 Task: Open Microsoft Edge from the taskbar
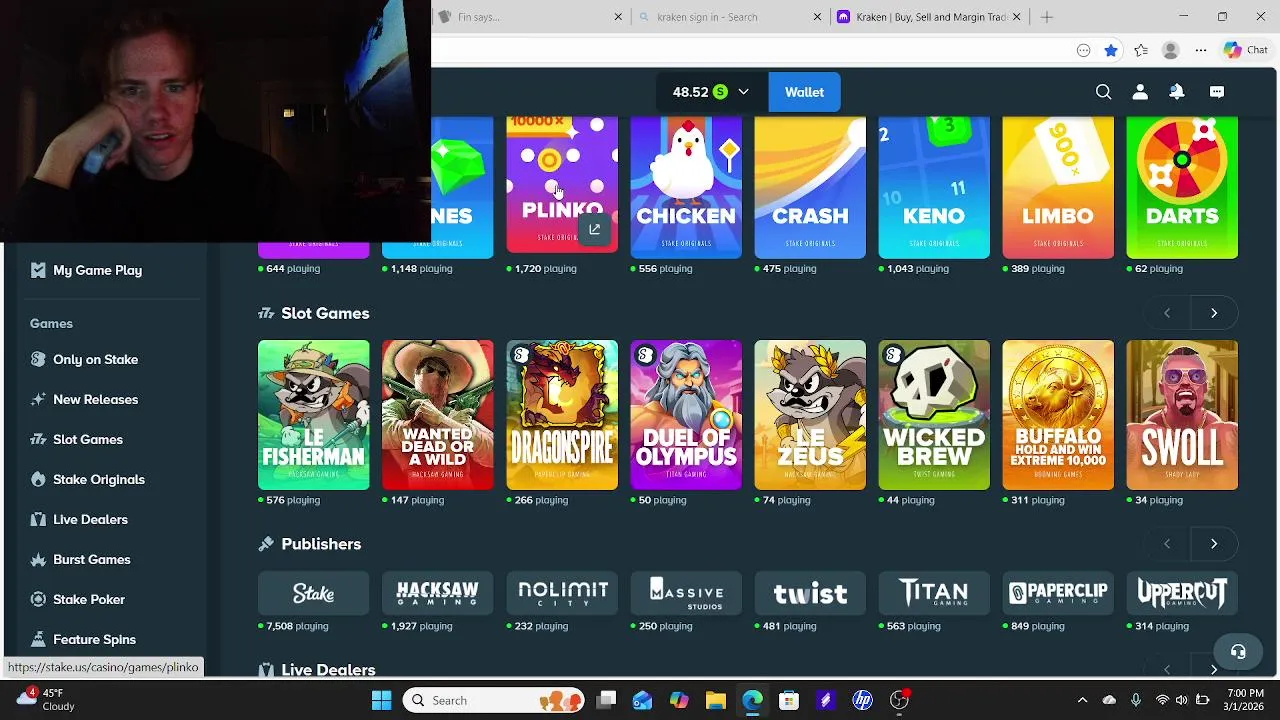(x=752, y=700)
